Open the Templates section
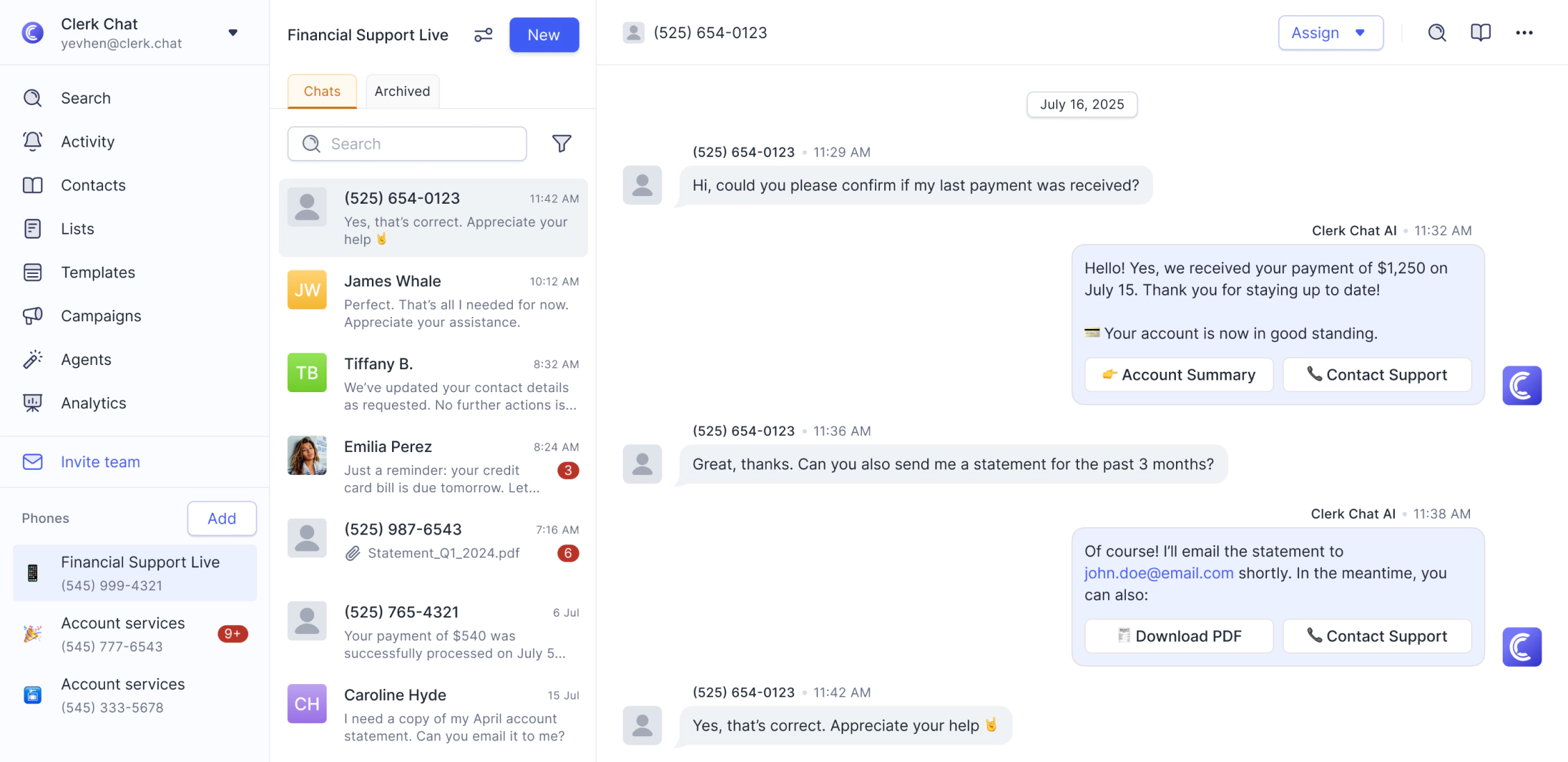The width and height of the screenshot is (1568, 762). pyautogui.click(x=98, y=272)
